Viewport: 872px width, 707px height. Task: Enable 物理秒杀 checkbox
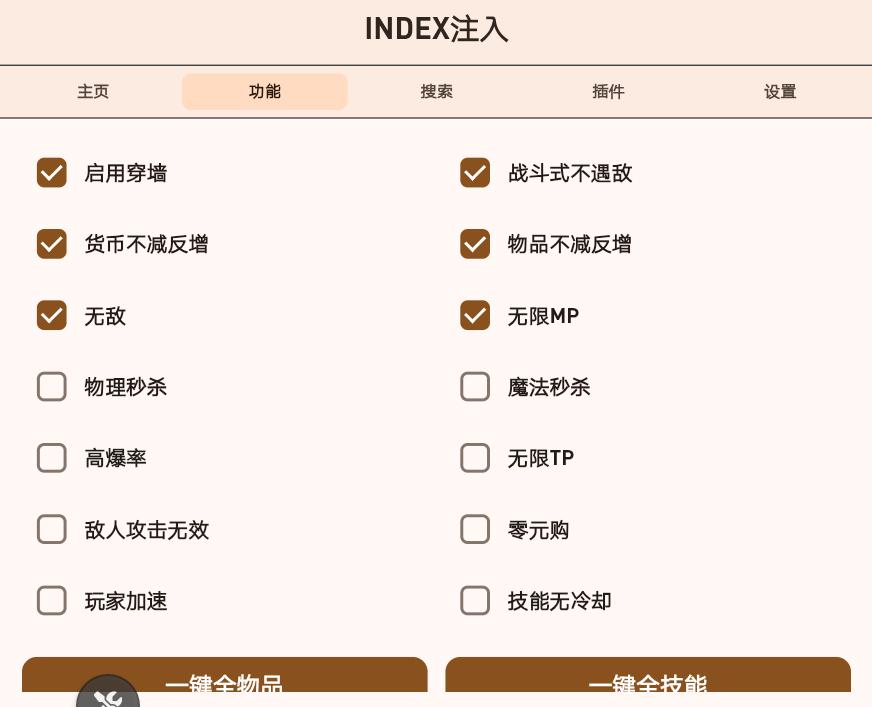tap(52, 387)
